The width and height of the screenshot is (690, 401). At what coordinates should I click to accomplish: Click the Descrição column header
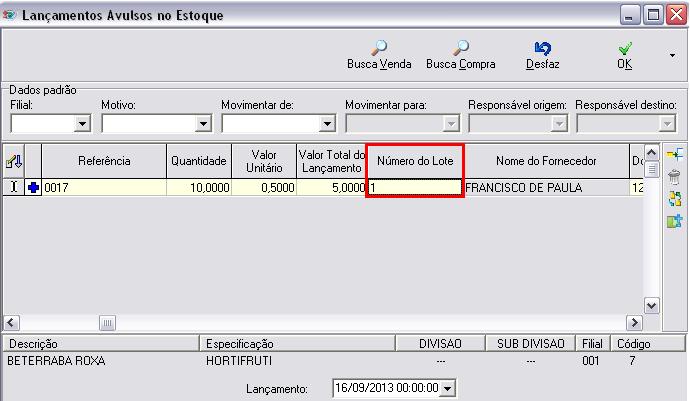(x=101, y=344)
